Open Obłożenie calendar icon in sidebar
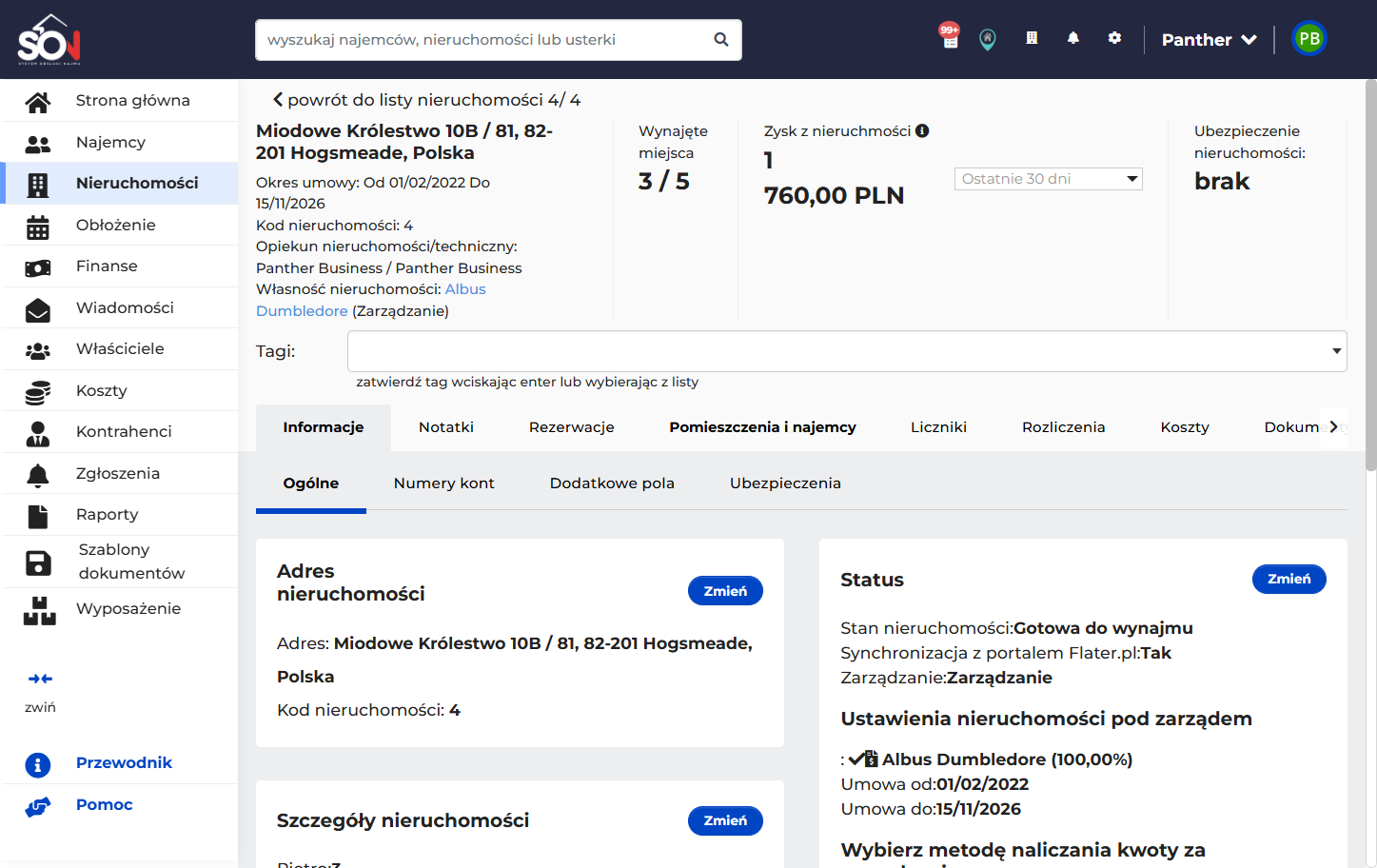Image resolution: width=1377 pixels, height=868 pixels. click(38, 226)
